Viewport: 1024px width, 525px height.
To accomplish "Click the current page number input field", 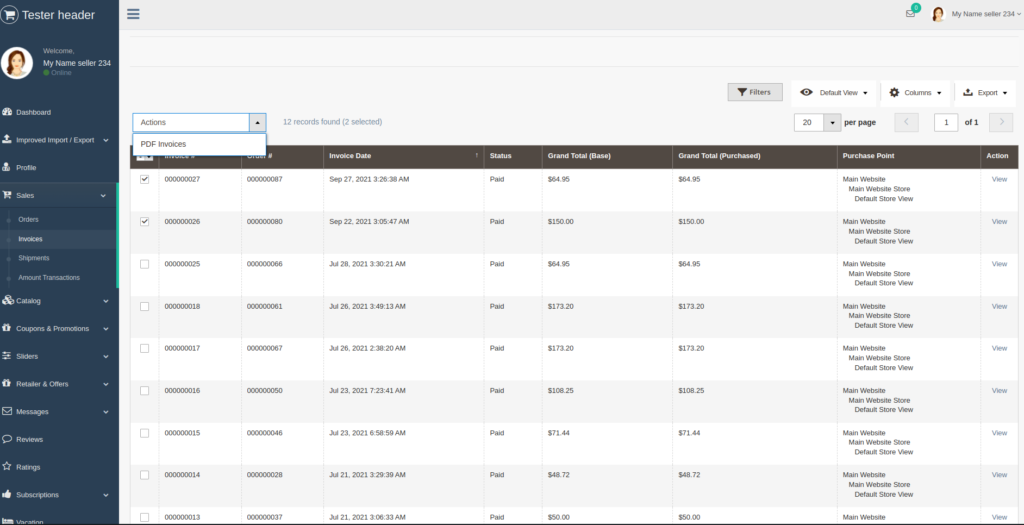I will 946,122.
